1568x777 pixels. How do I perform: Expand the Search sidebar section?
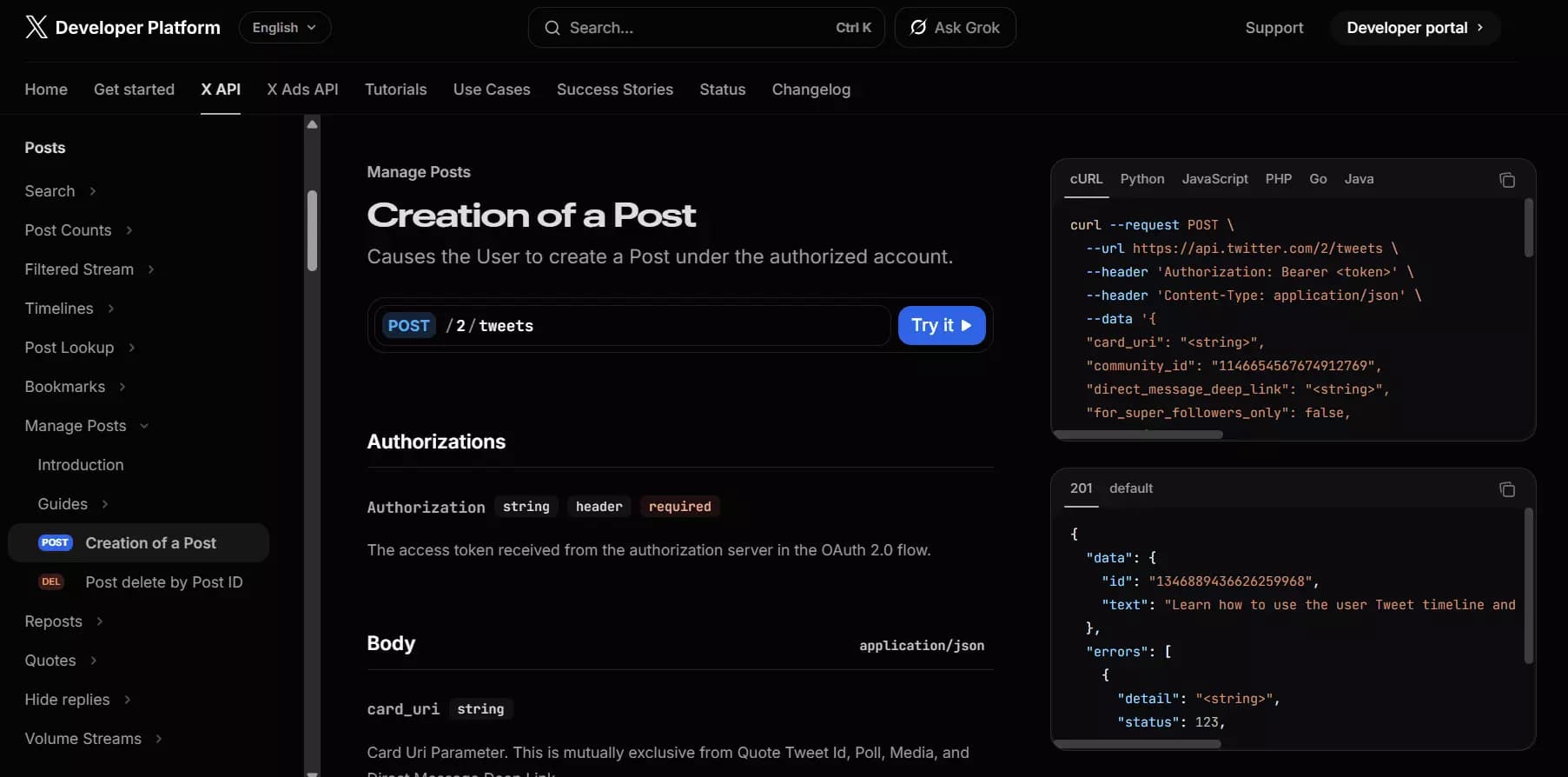93,191
